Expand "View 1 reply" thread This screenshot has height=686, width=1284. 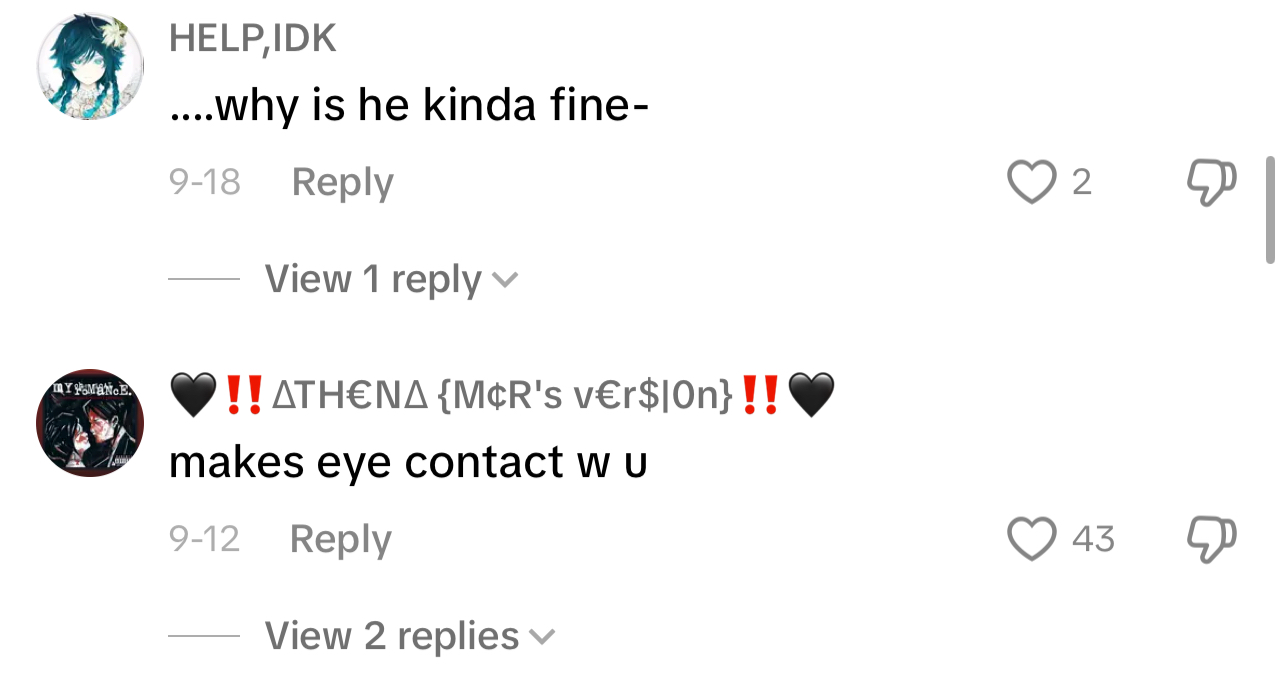[373, 280]
